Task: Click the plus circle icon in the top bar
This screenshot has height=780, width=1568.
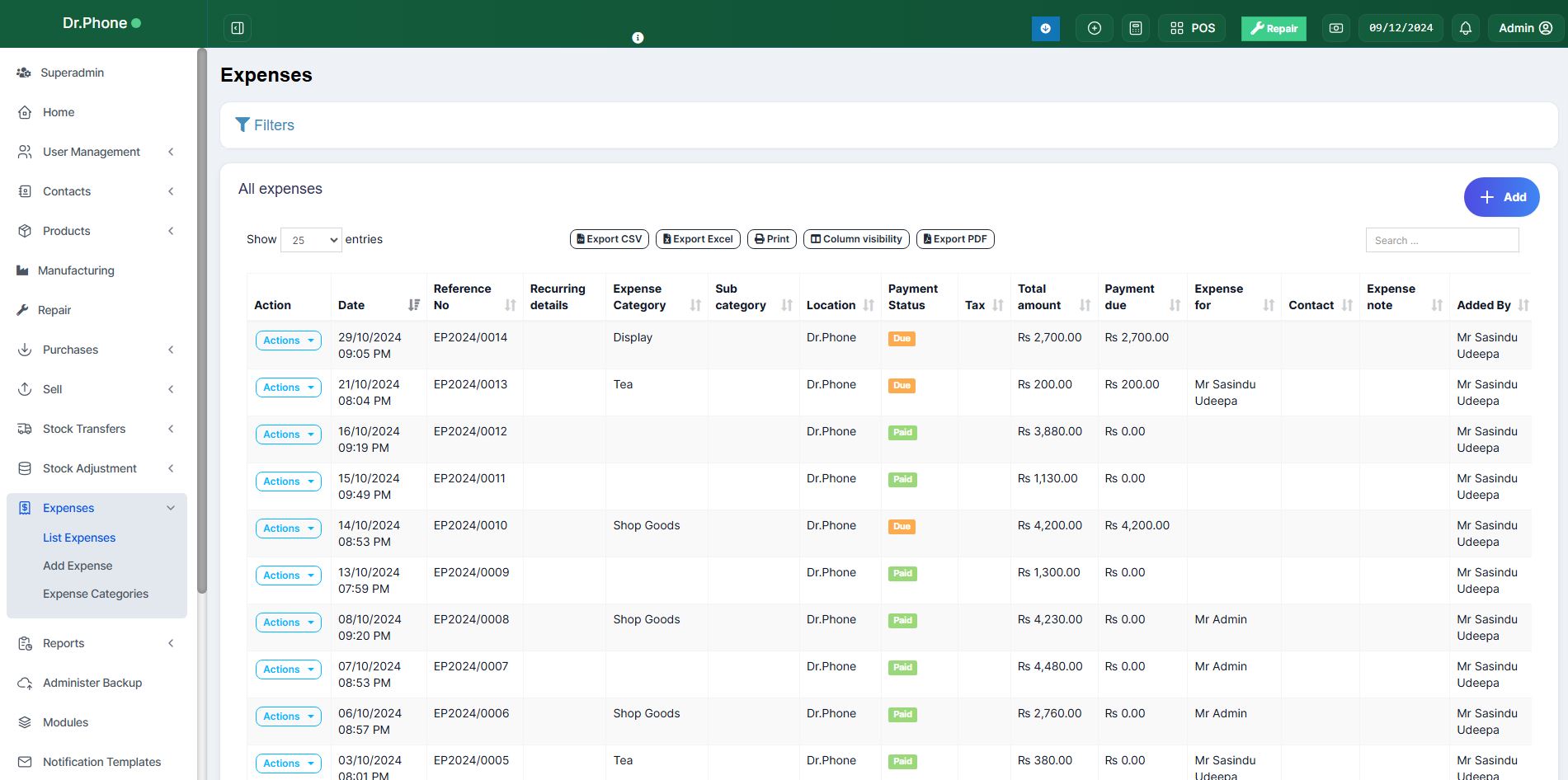Action: click(x=1094, y=28)
